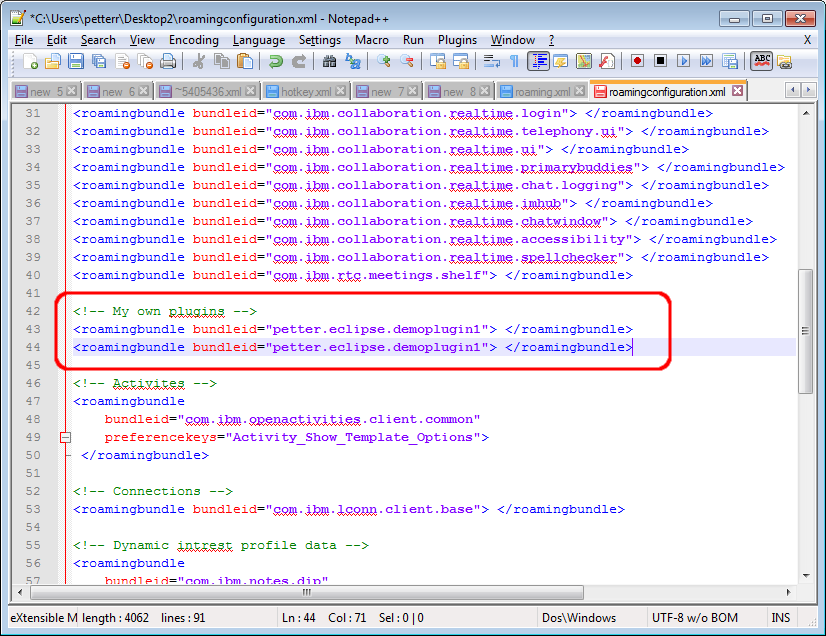Click the Print icon in toolbar

click(x=168, y=62)
